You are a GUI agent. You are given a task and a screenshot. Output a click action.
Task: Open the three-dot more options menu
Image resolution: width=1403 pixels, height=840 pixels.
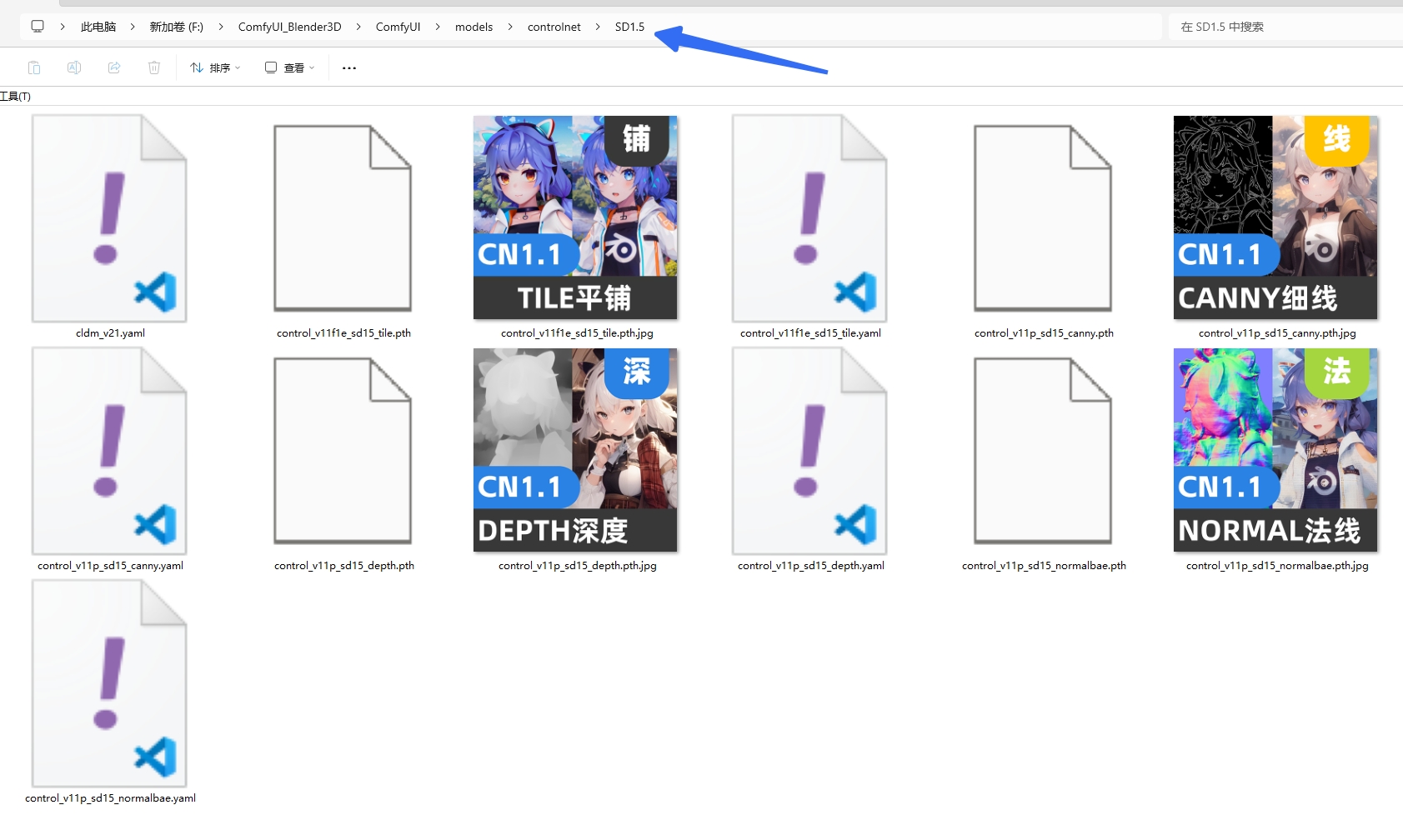(x=349, y=67)
